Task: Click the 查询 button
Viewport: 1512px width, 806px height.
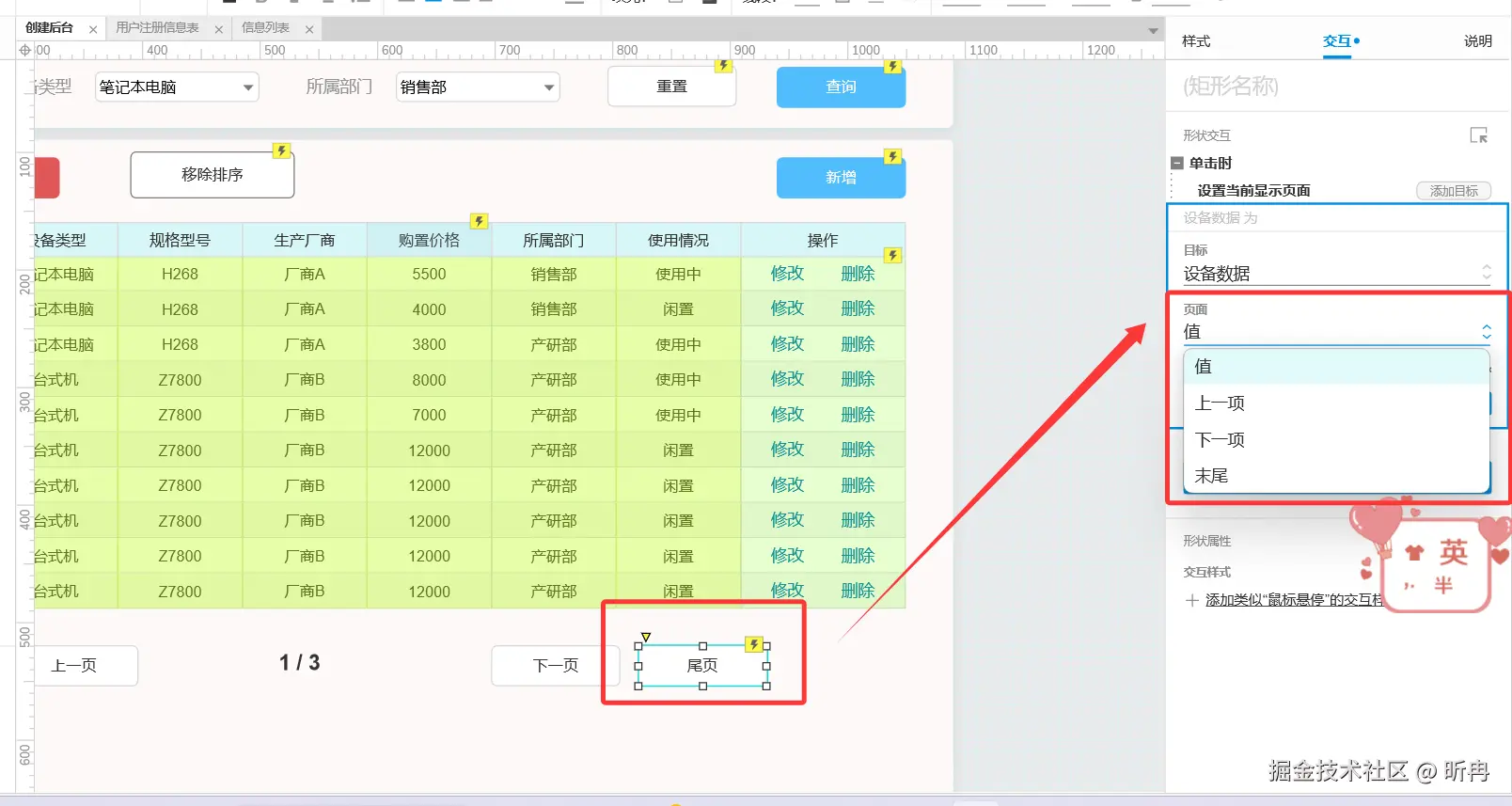Action: [x=841, y=87]
